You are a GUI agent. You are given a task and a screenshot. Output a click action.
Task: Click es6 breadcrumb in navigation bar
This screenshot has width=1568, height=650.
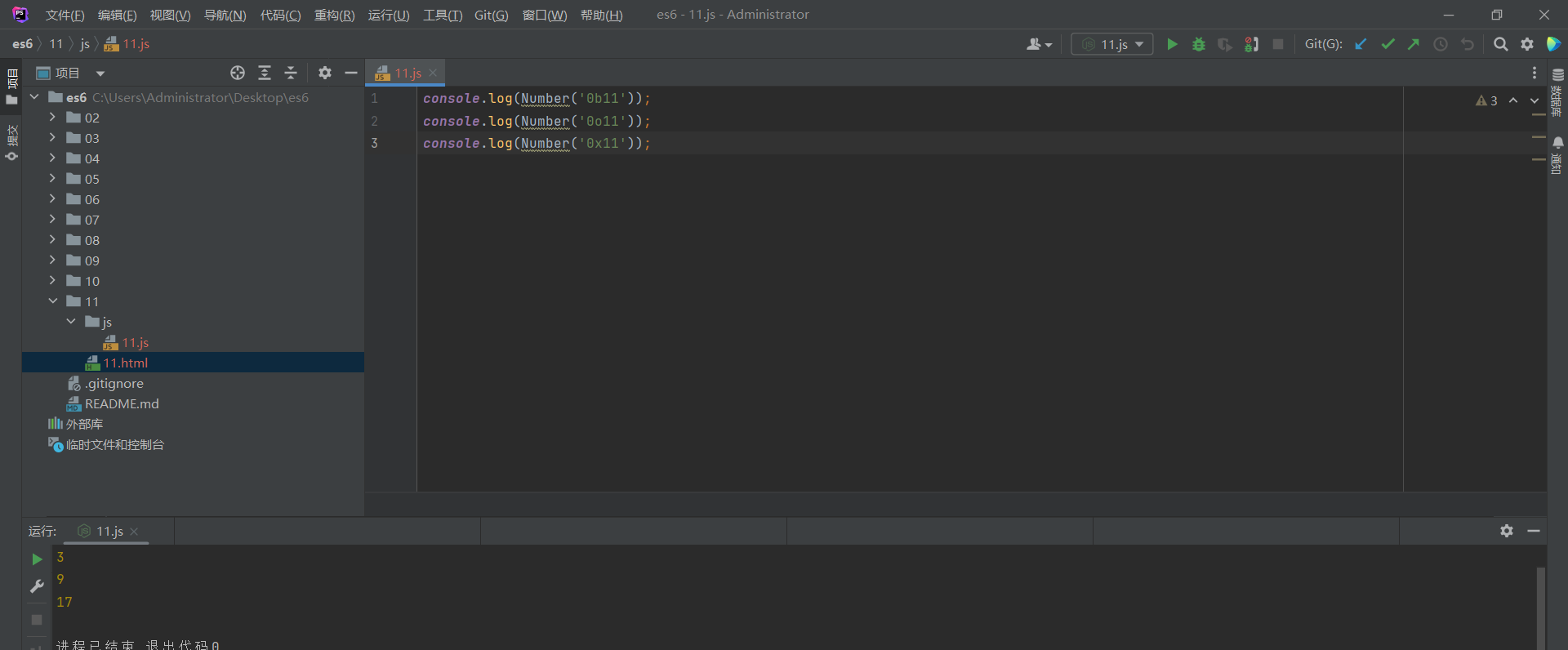click(23, 44)
